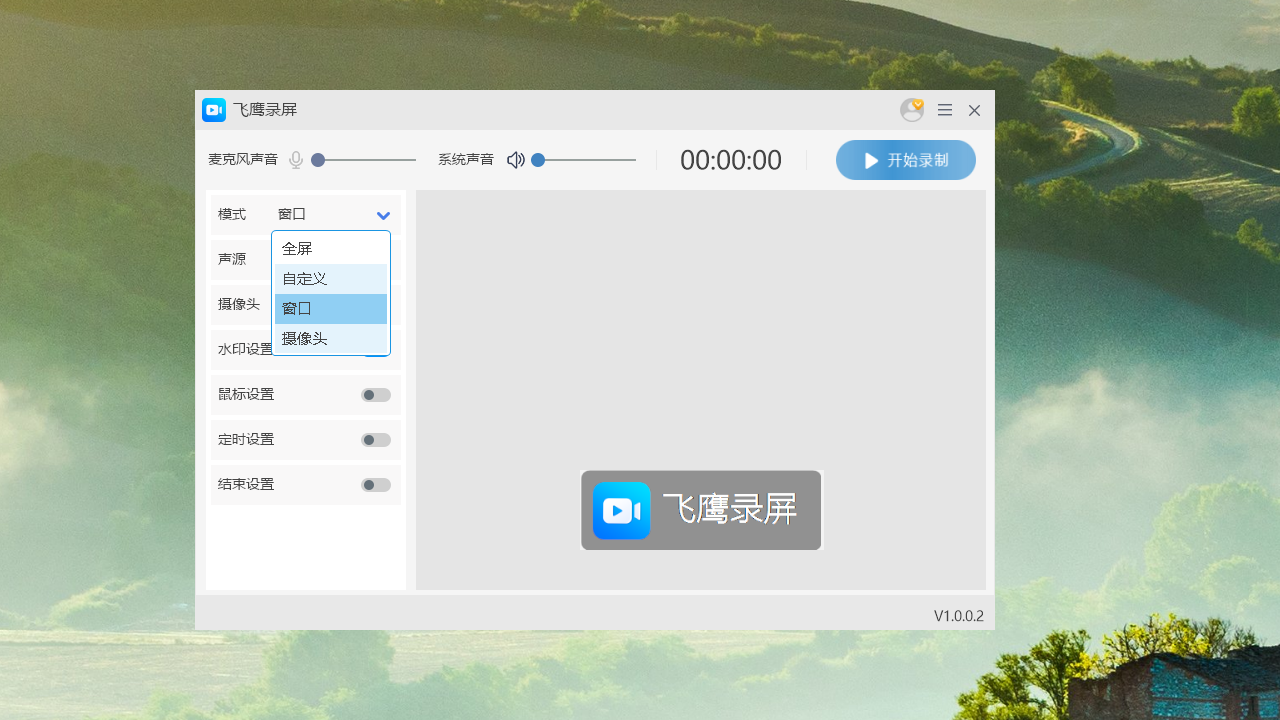Click the recording timer display
Screen dimensions: 1280x720
[730, 160]
